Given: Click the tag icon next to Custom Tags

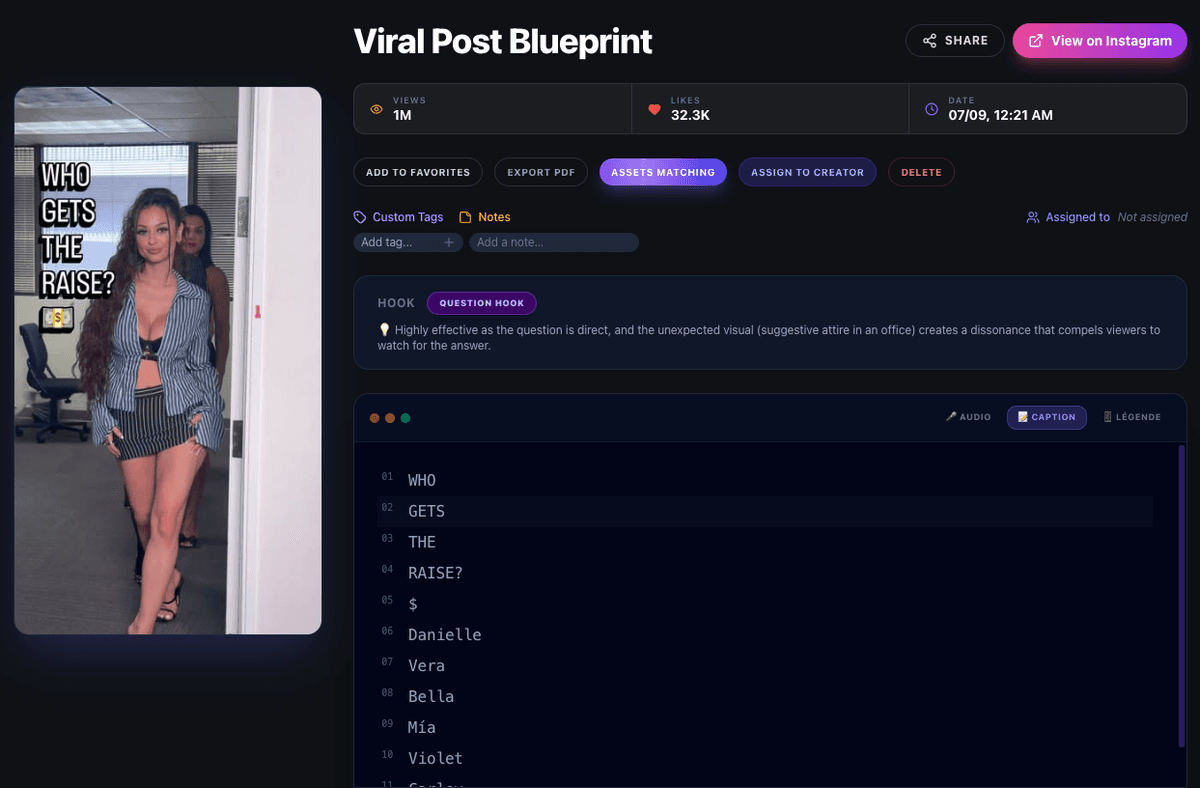Looking at the screenshot, I should pos(360,217).
